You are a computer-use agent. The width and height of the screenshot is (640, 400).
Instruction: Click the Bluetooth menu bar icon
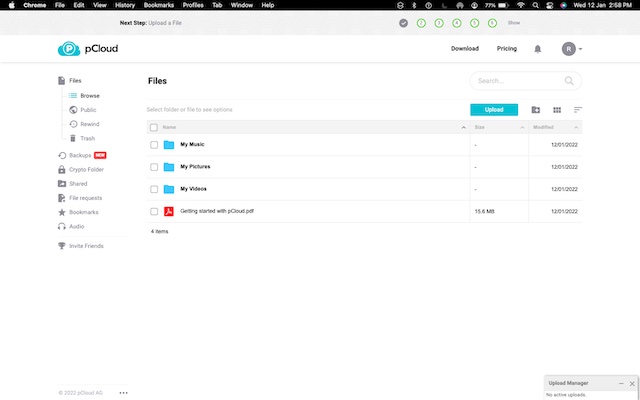pyautogui.click(x=414, y=5)
